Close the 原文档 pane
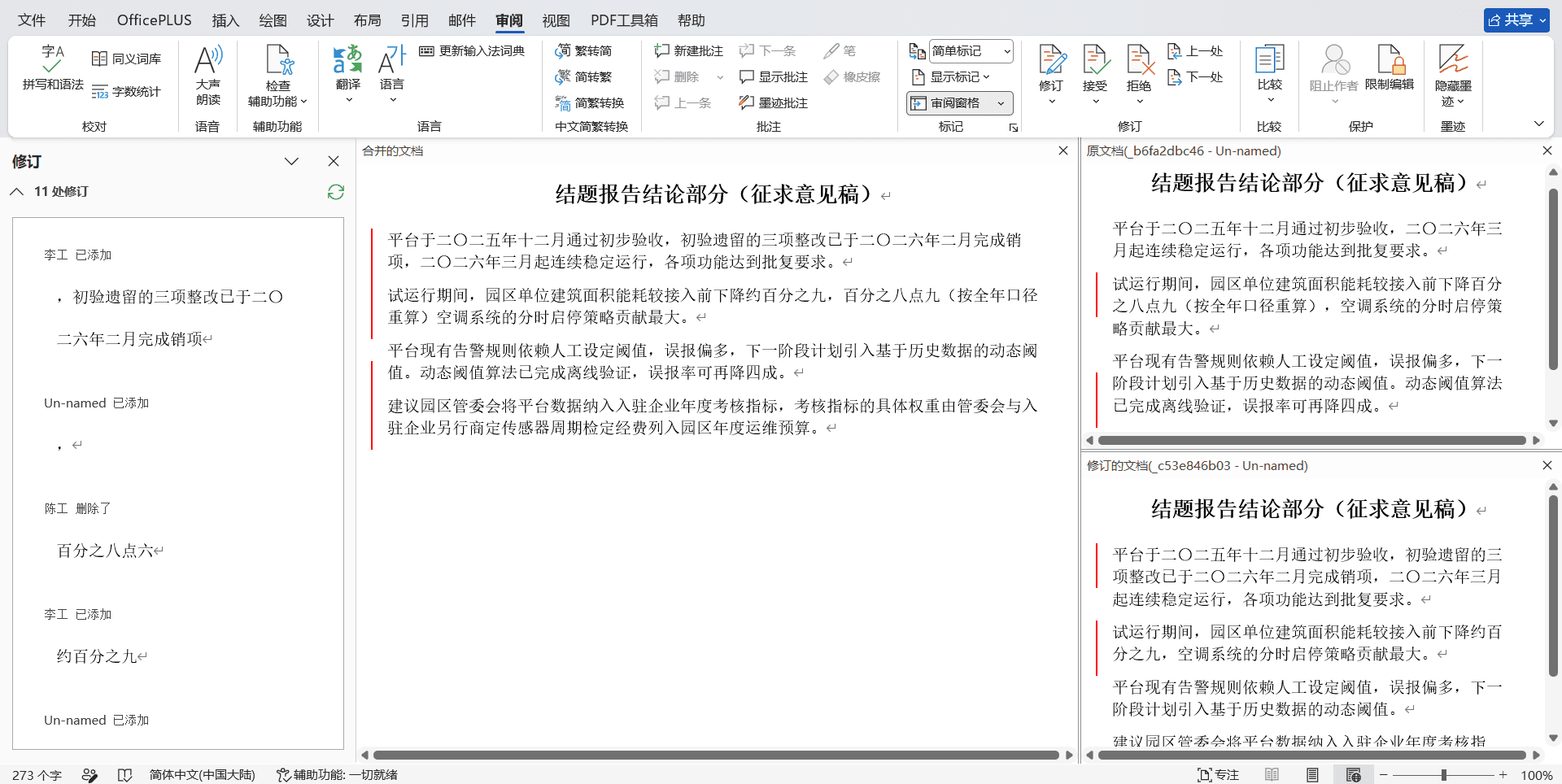 [1547, 150]
